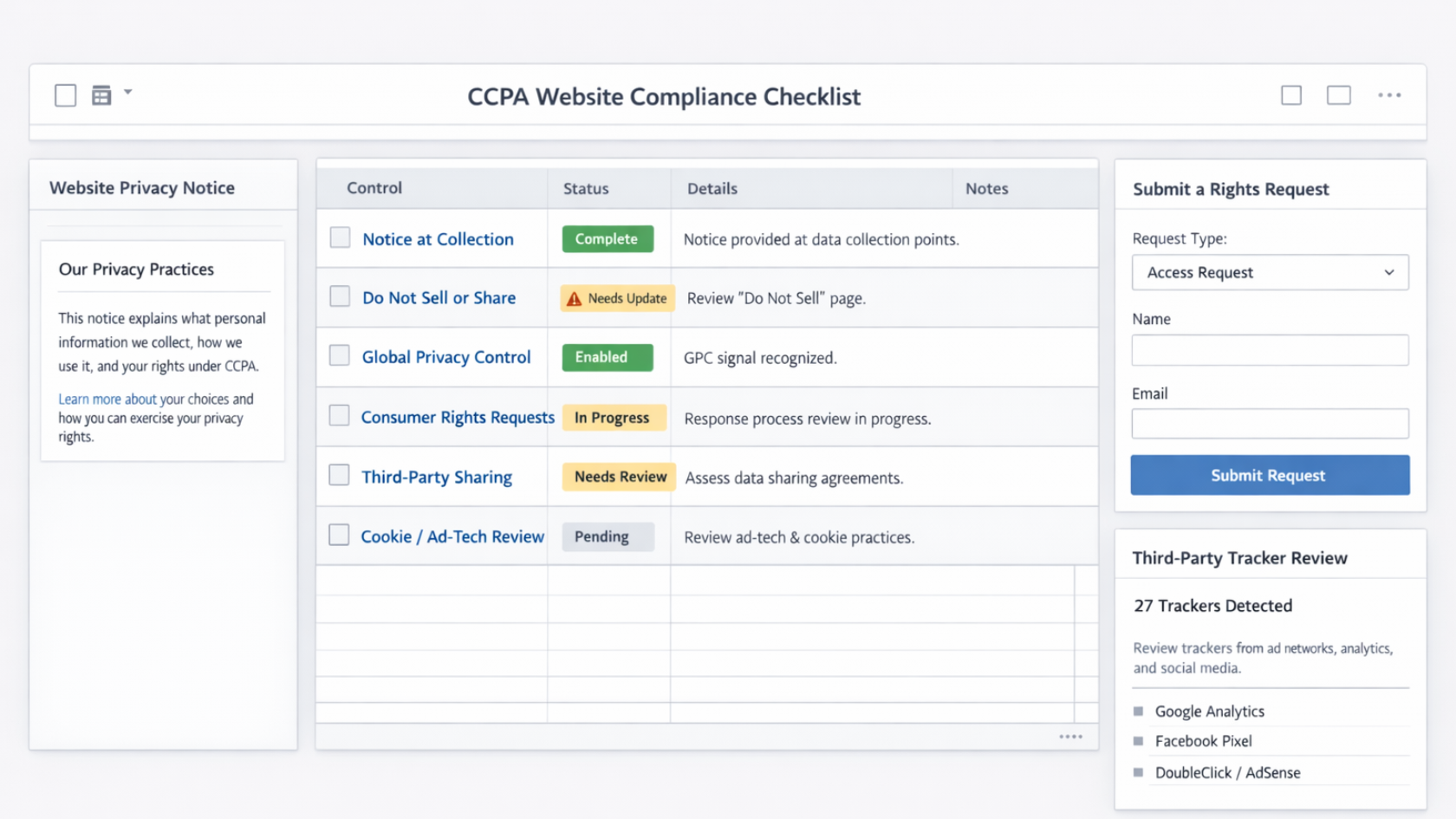Open the Pending status selector for Cookie review
1456x819 pixels.
point(607,536)
